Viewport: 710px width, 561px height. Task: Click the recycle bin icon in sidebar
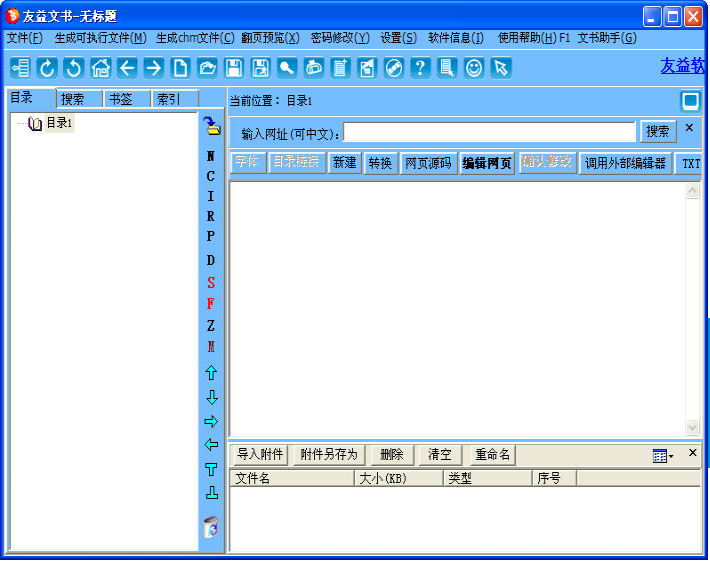pos(211,527)
